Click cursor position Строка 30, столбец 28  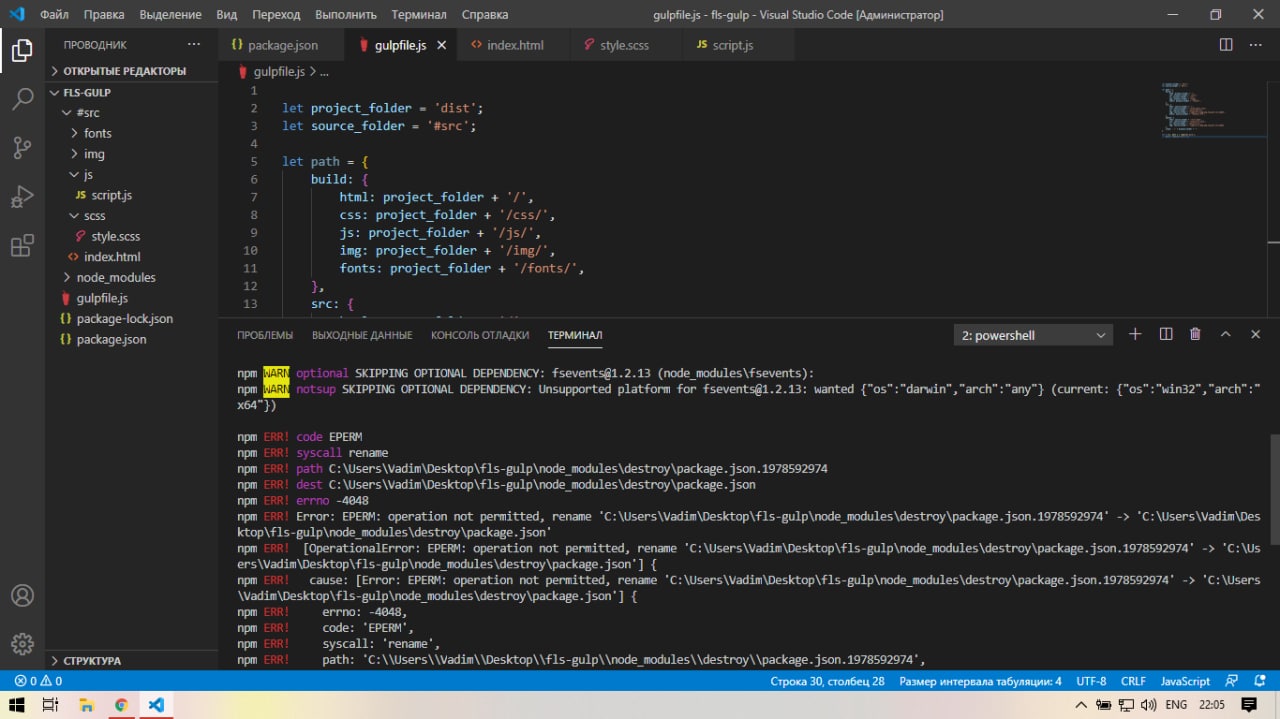827,681
